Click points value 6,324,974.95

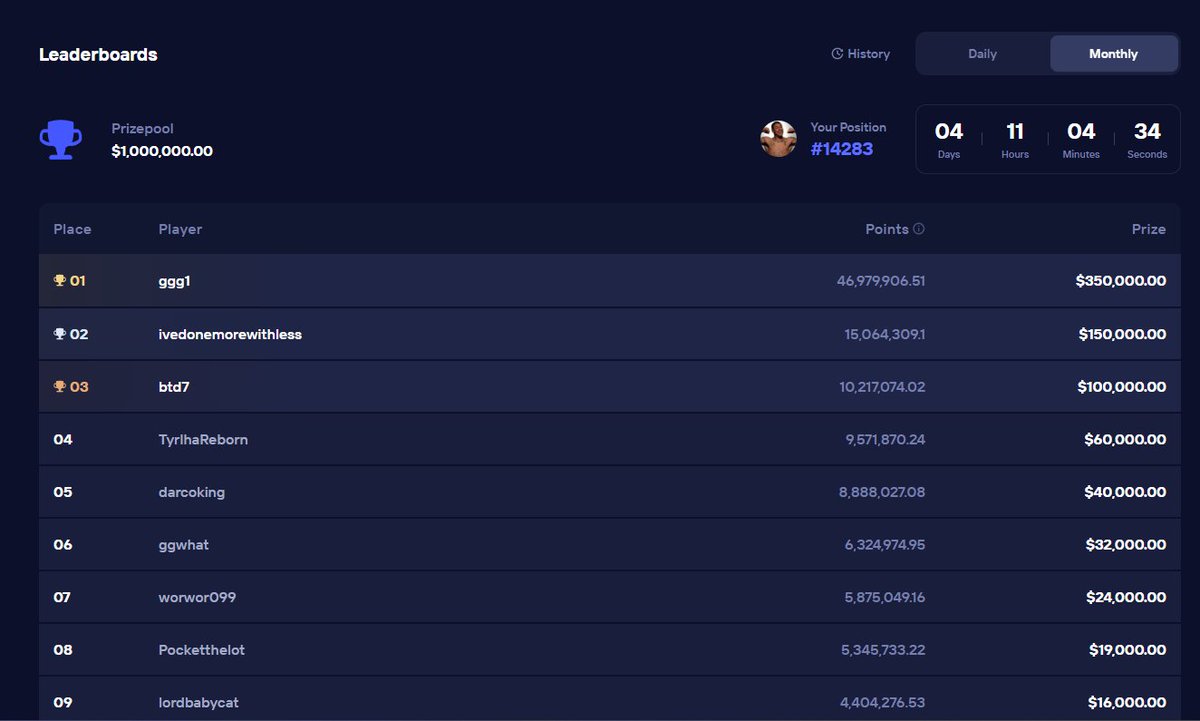pos(885,545)
